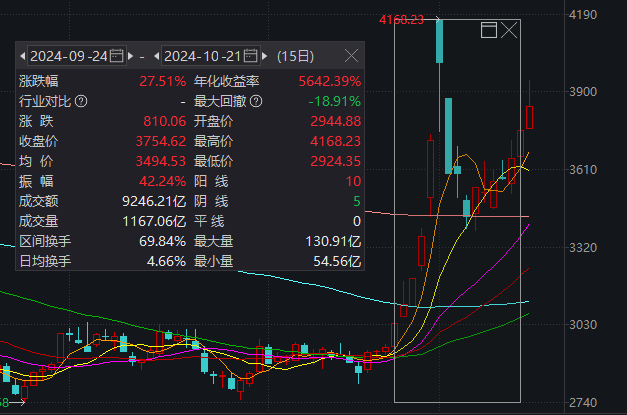Select the 27.51% 涨跌幅 value
This screenshot has height=415, width=627.
tap(163, 81)
